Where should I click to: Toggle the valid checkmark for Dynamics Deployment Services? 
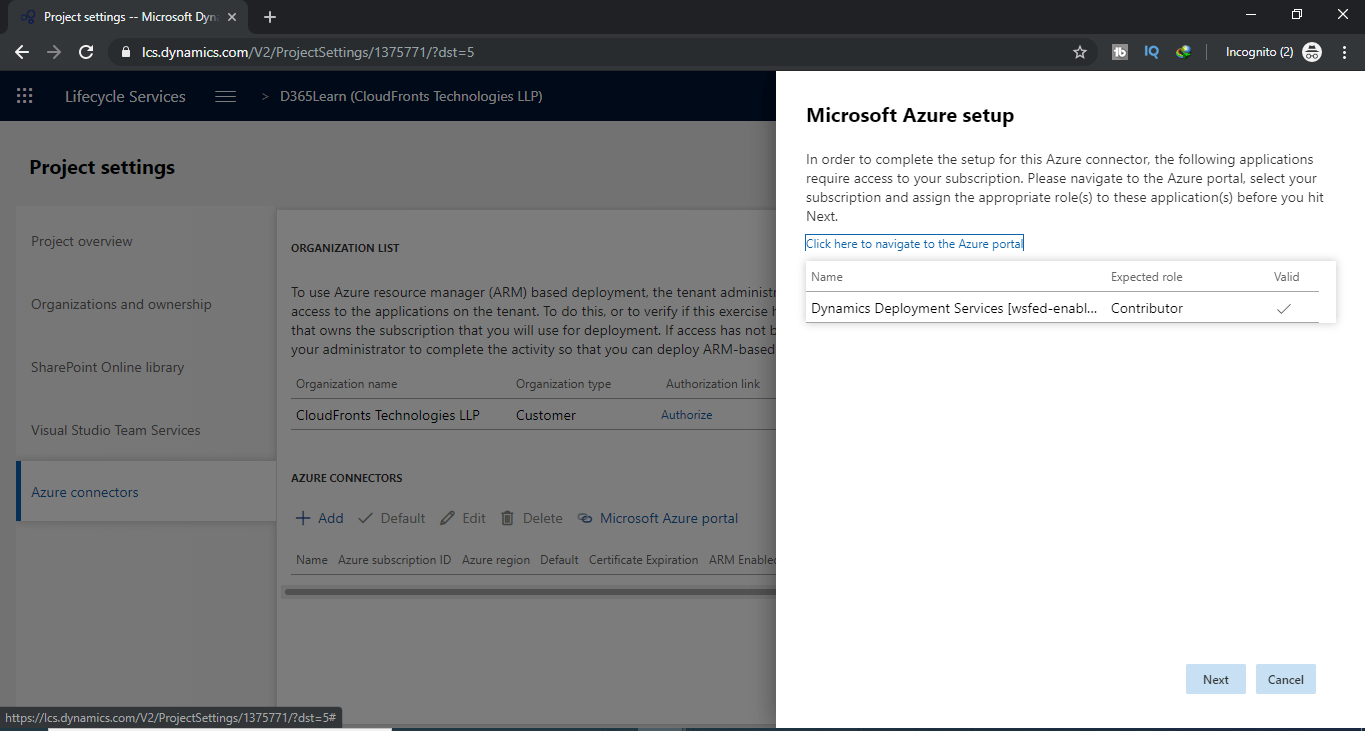(1284, 308)
